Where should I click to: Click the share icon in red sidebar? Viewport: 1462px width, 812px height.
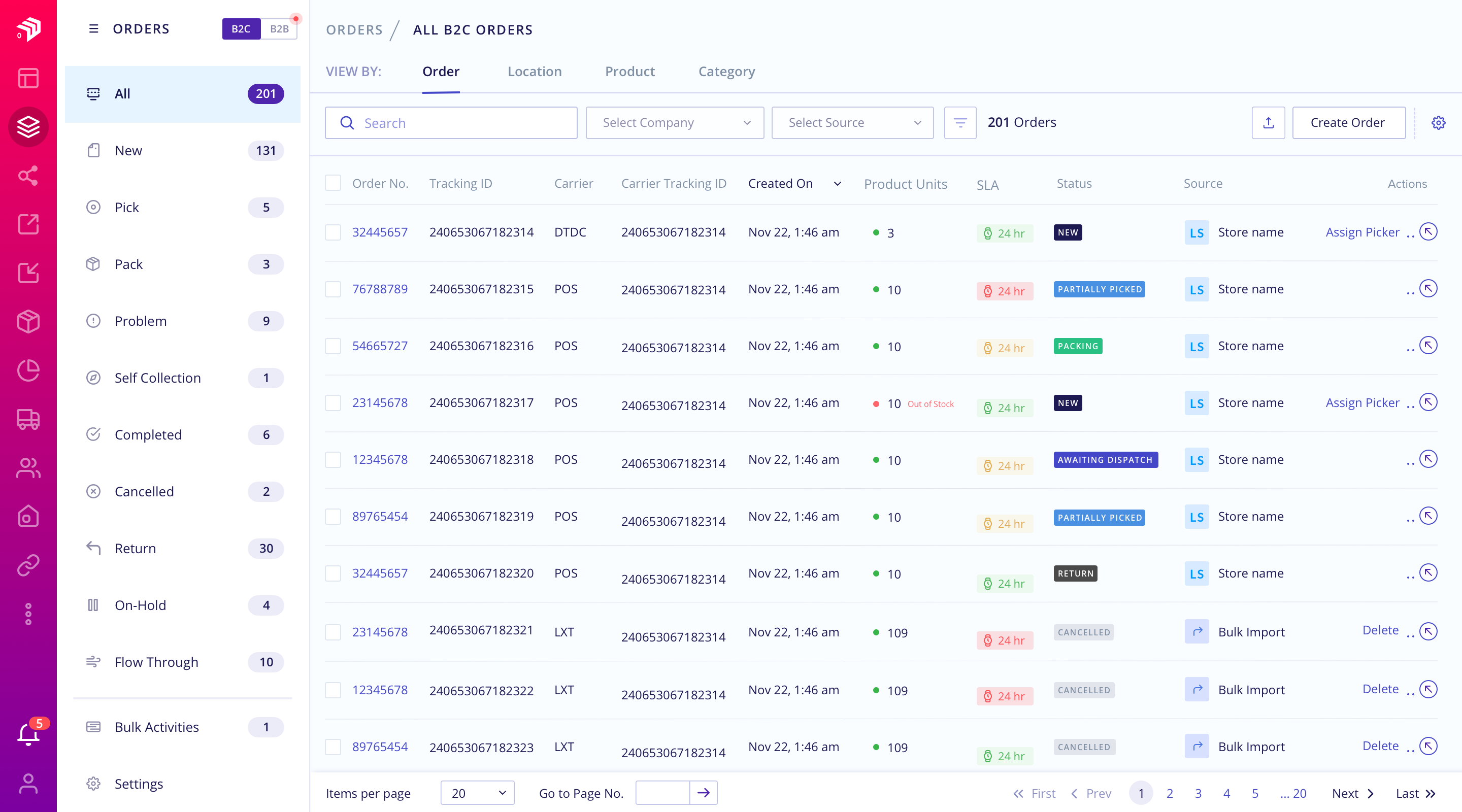pos(28,176)
